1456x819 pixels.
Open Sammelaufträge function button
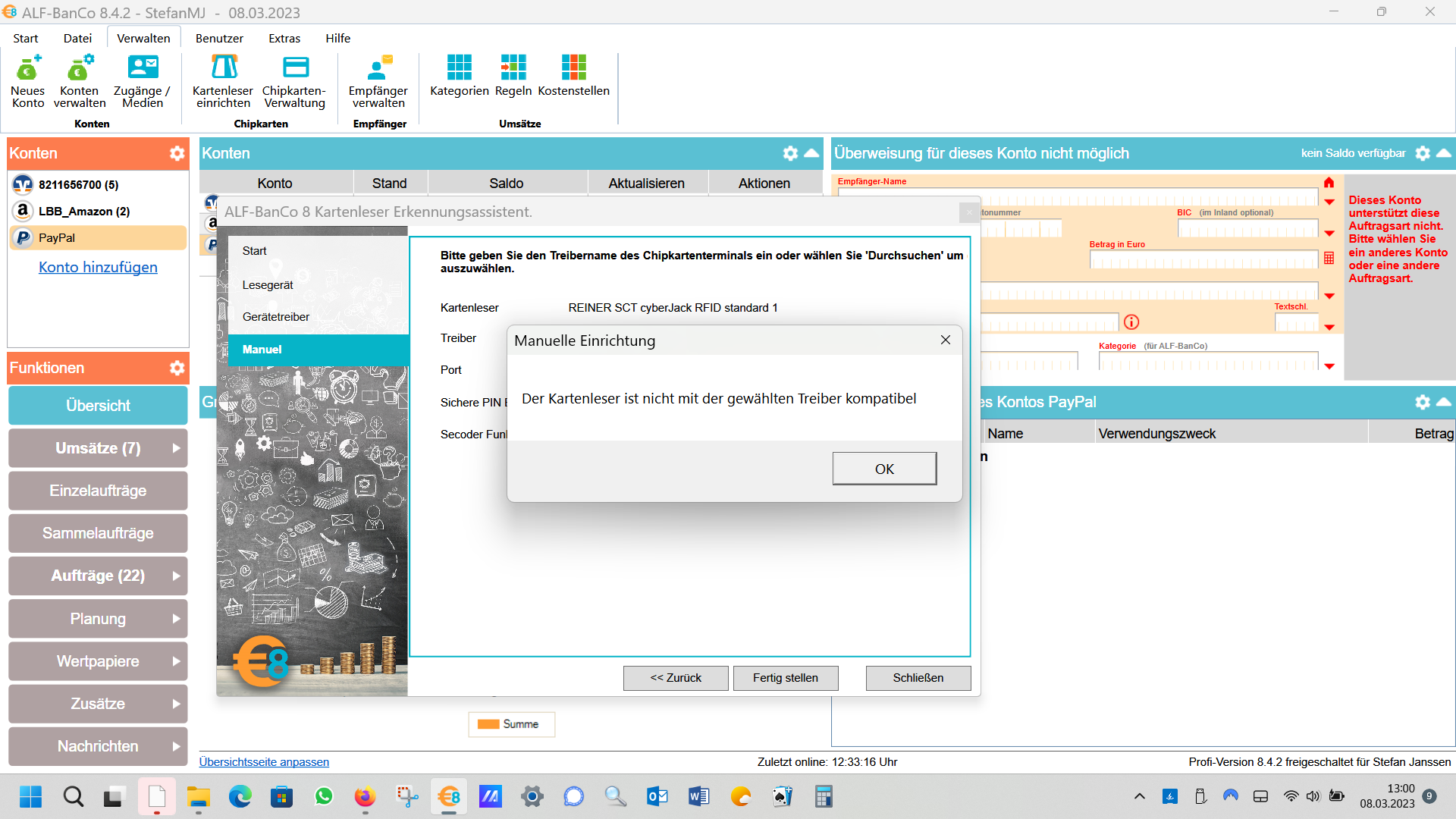point(98,533)
